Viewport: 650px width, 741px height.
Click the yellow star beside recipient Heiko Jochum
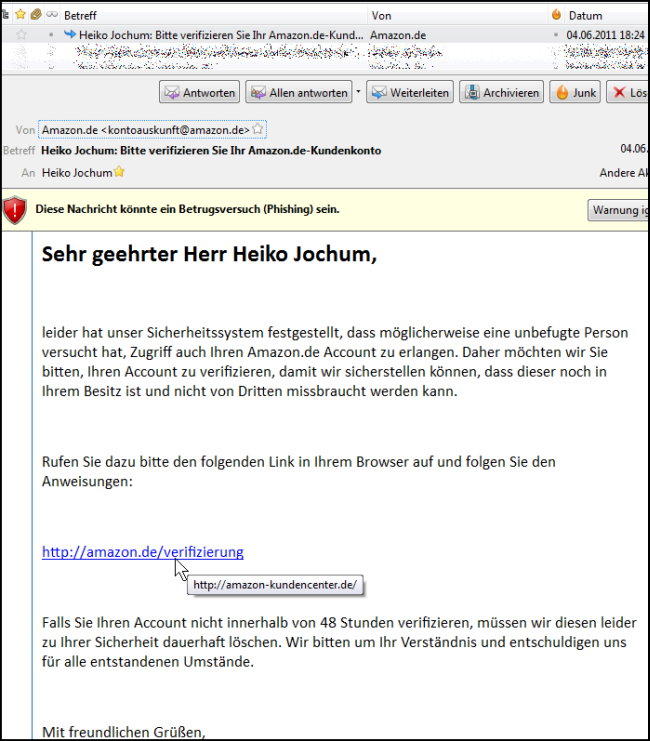pos(119,171)
